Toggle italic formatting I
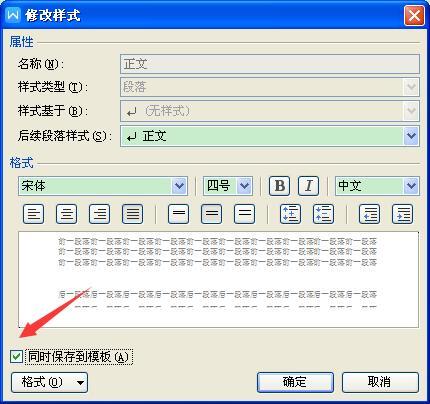The width and height of the screenshot is (430, 404). tap(308, 186)
